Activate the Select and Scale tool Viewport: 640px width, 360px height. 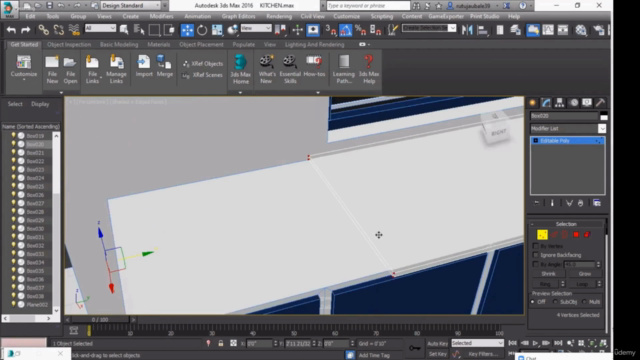(x=217, y=30)
